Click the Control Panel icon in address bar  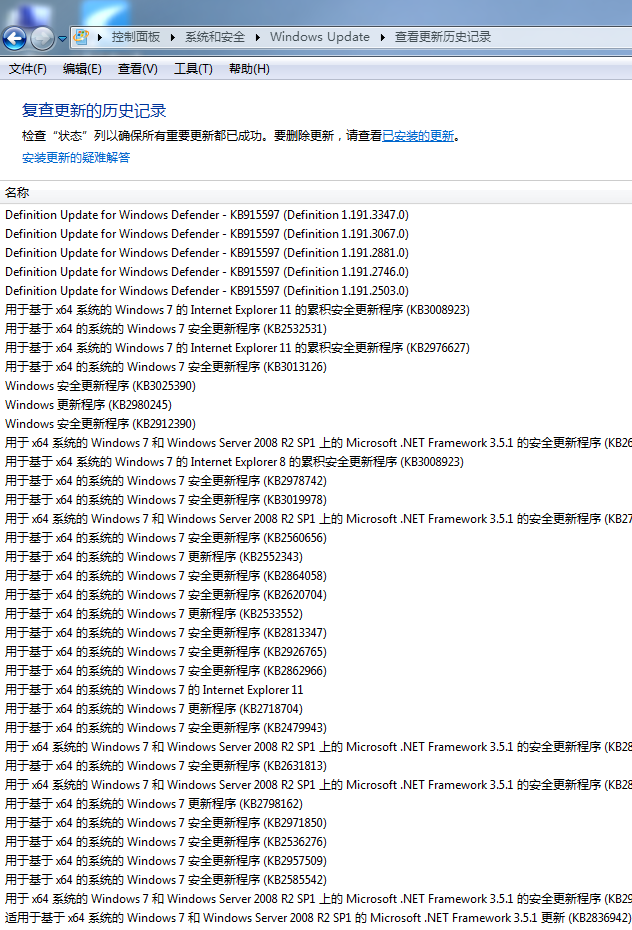click(81, 37)
